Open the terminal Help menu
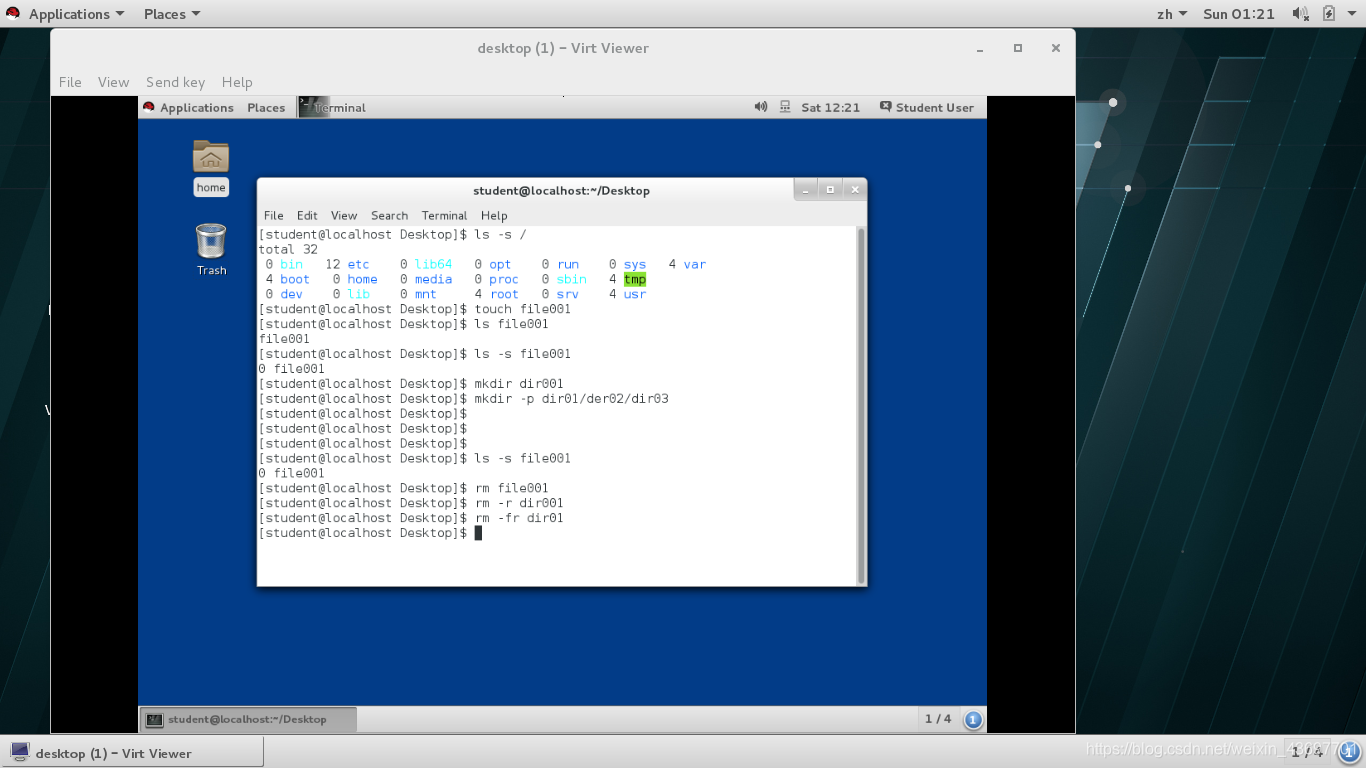The width and height of the screenshot is (1366, 768). click(x=494, y=215)
